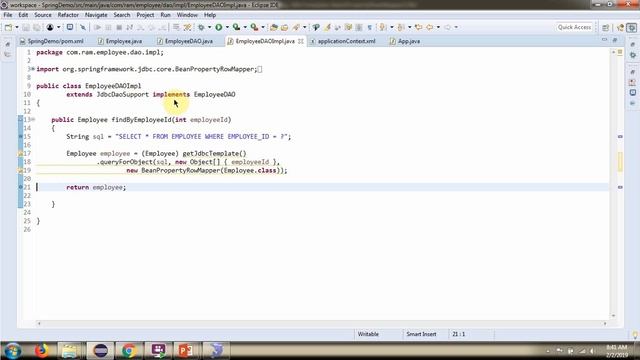Click the Open Perspective icon
Viewport: 640px width, 360px height.
point(605,27)
